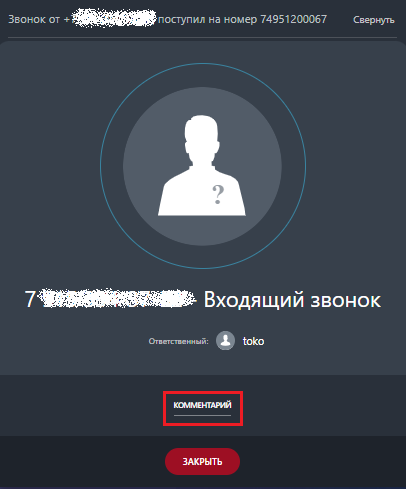Click the red ЗАКРЫТЬ button
Screen dimensions: 406x489
pos(202,461)
